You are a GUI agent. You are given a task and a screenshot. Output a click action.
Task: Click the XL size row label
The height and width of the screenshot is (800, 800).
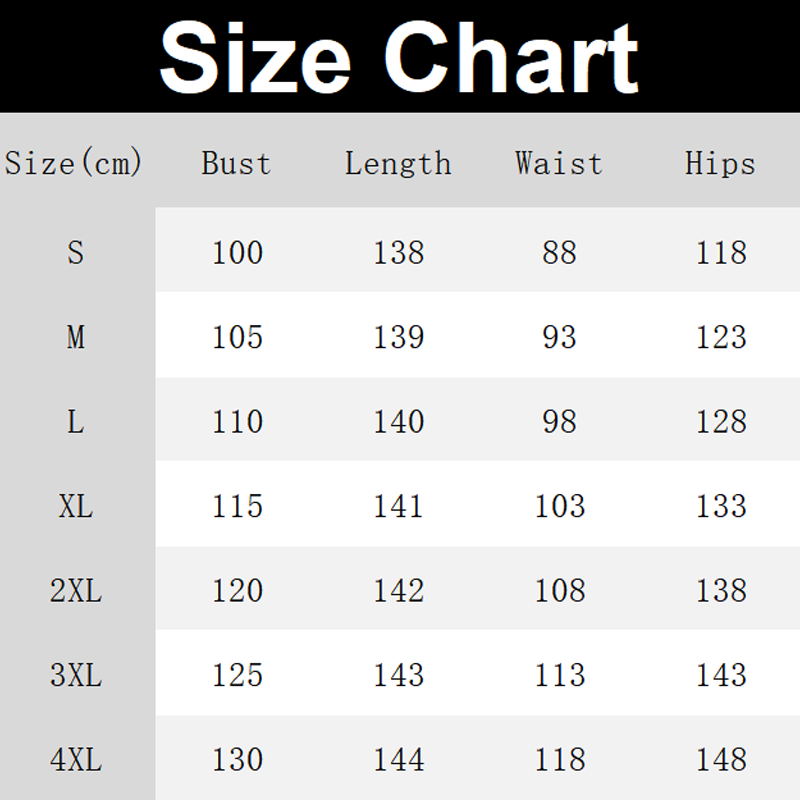point(76,506)
